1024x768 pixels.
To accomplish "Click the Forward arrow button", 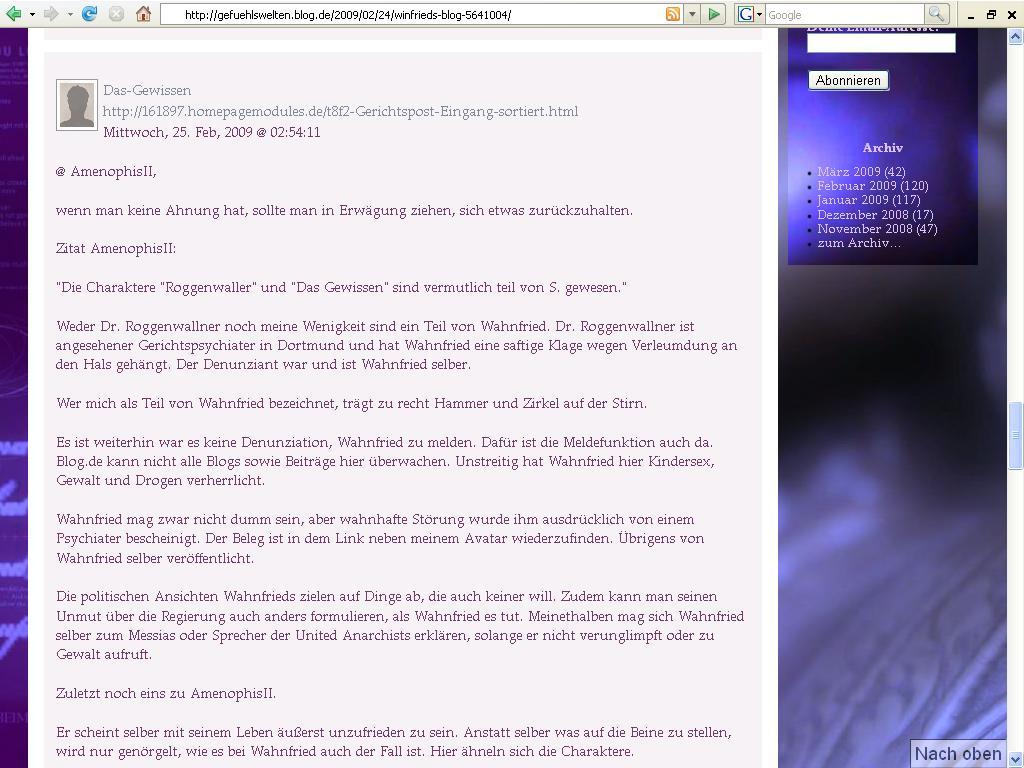I will (x=50, y=14).
